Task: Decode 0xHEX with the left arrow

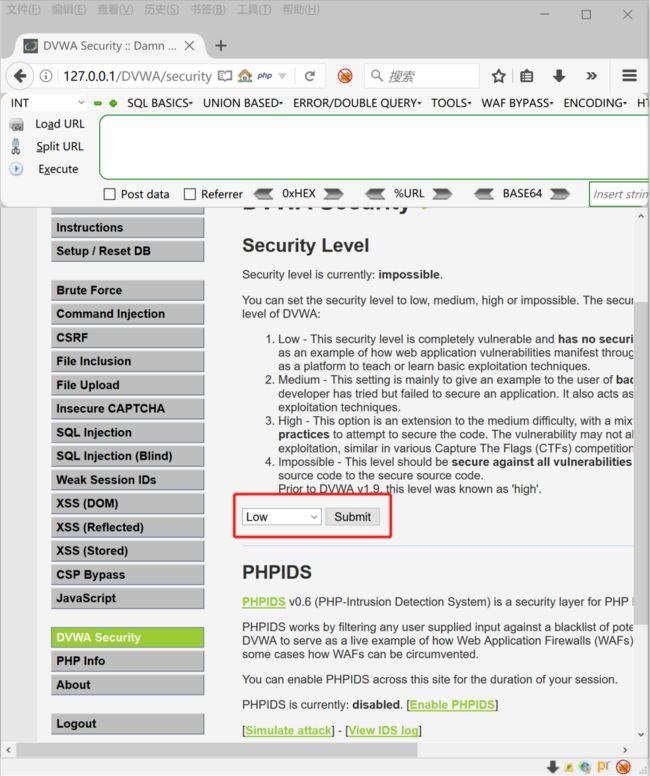Action: pyautogui.click(x=263, y=194)
